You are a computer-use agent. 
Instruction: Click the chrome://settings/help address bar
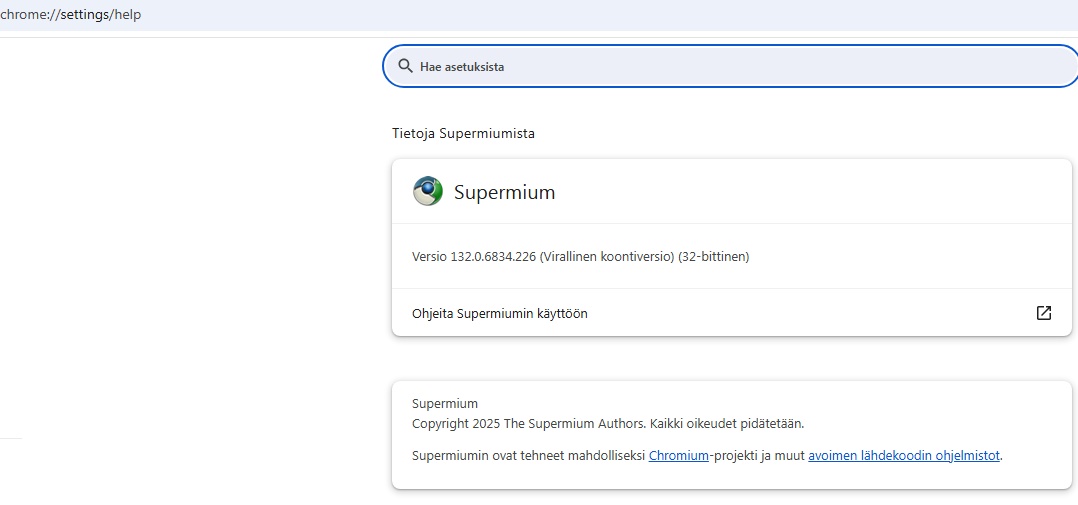(539, 14)
